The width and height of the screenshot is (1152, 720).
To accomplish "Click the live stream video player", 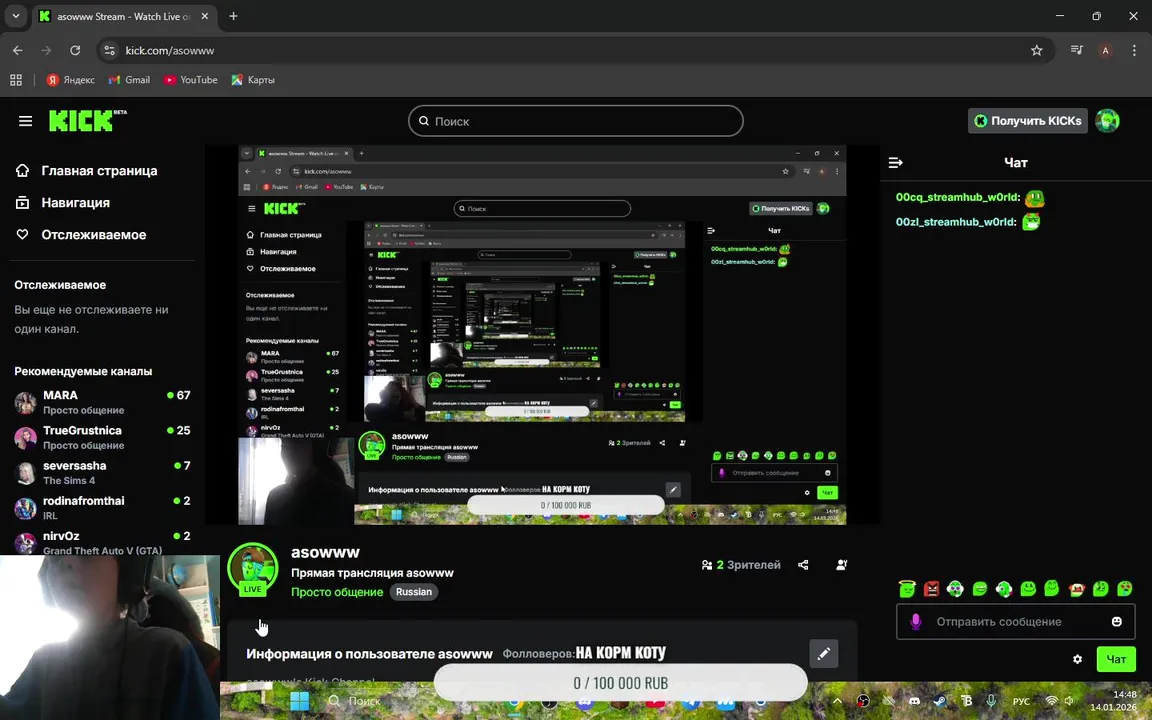I will tap(541, 334).
